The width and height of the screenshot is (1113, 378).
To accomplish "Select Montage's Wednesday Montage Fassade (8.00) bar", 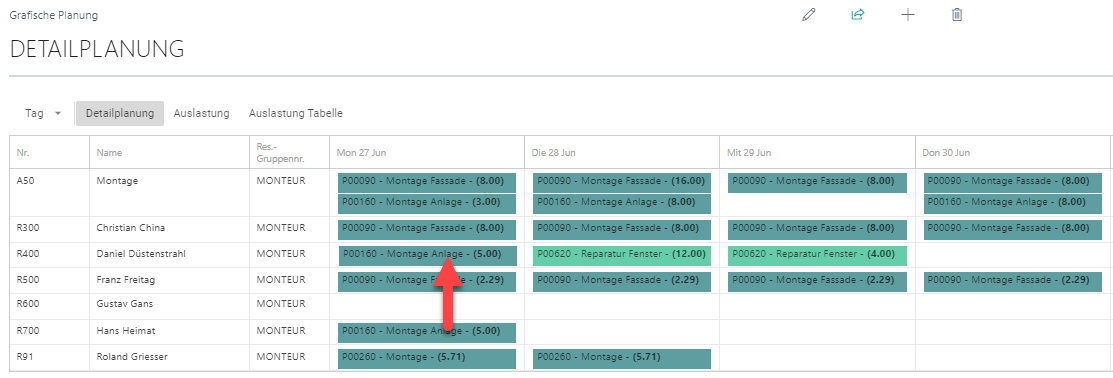I will point(817,182).
